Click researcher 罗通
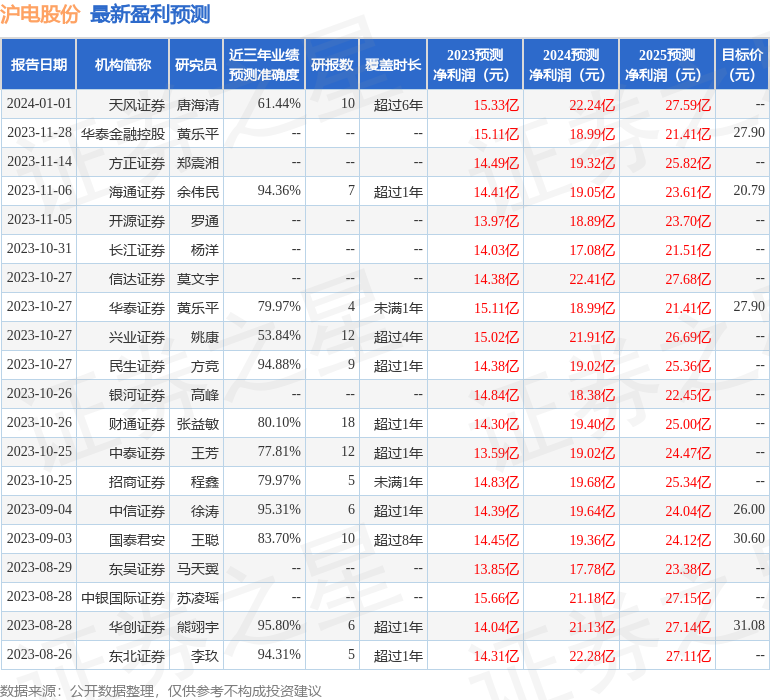This screenshot has height=700, width=770. [205, 221]
